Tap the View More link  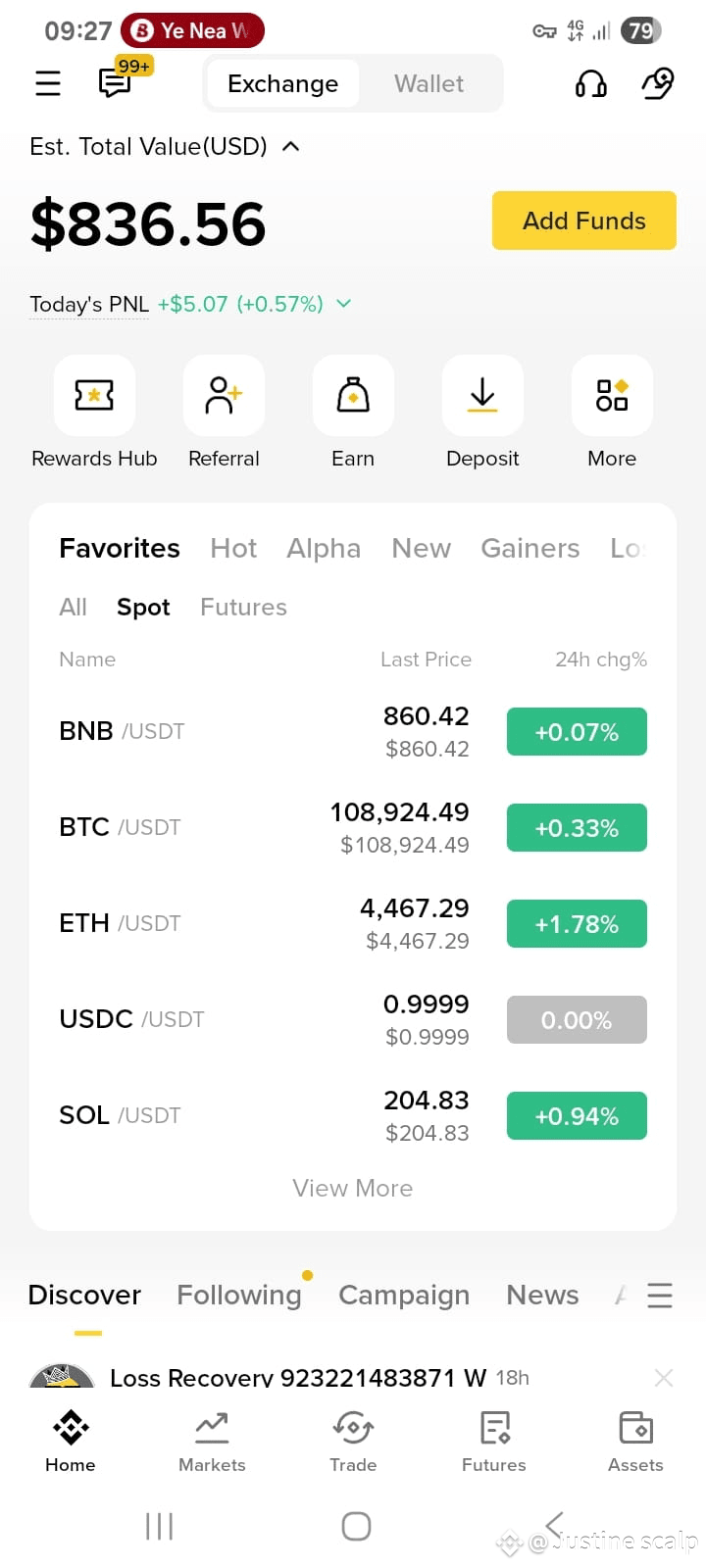[x=353, y=1188]
